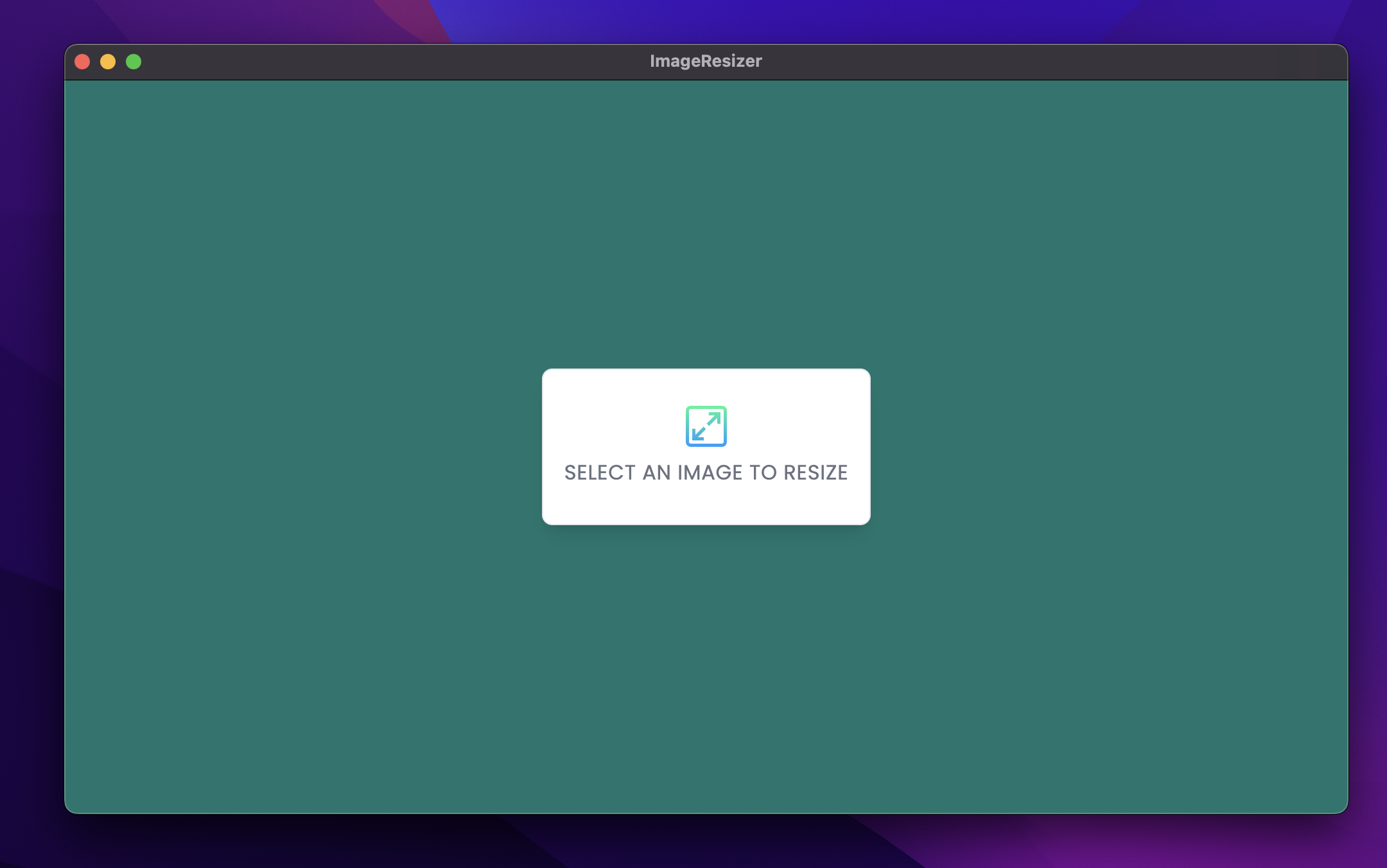The width and height of the screenshot is (1387, 868).
Task: Click the word "SELECT" in the card
Action: pyautogui.click(x=599, y=473)
